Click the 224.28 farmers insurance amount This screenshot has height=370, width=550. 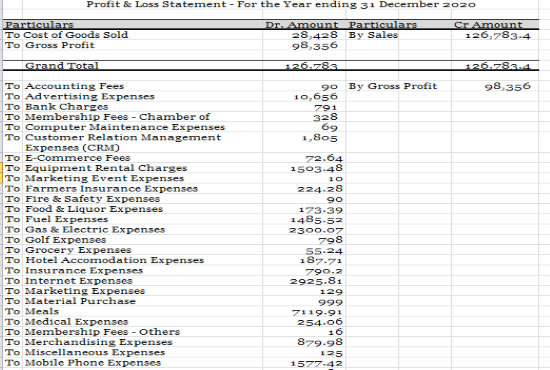pos(320,189)
